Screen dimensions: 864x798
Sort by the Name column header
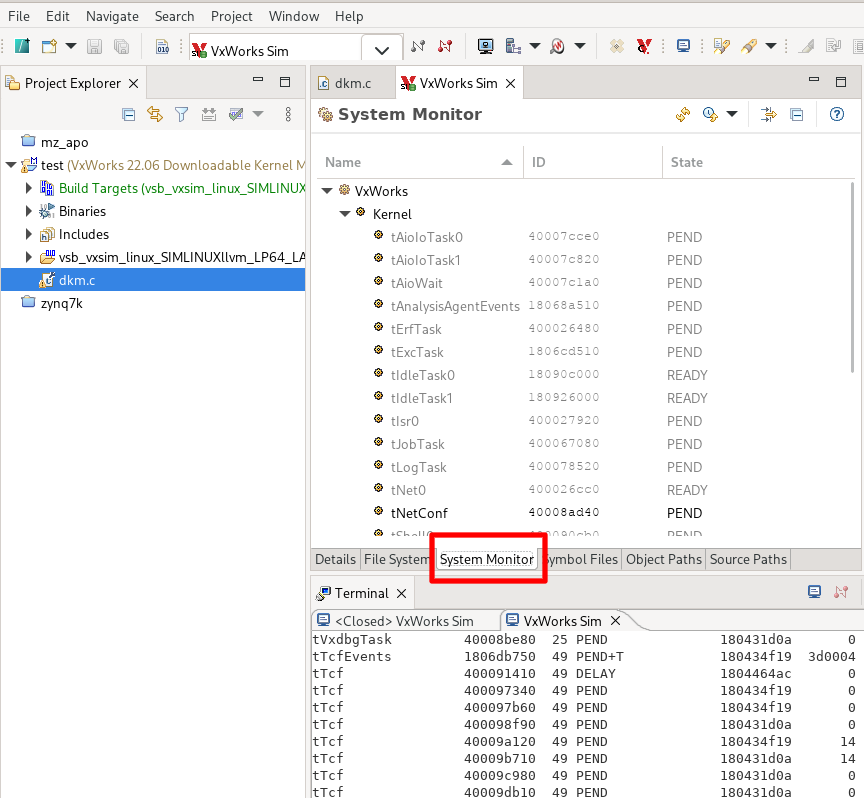418,163
